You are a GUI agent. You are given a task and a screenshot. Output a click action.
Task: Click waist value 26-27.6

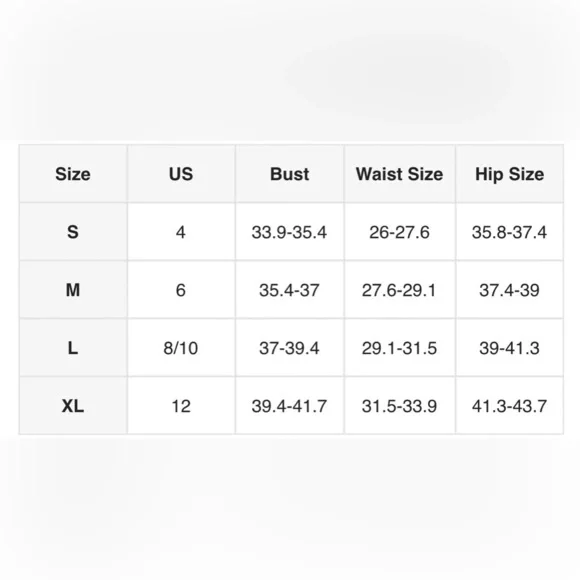399,232
